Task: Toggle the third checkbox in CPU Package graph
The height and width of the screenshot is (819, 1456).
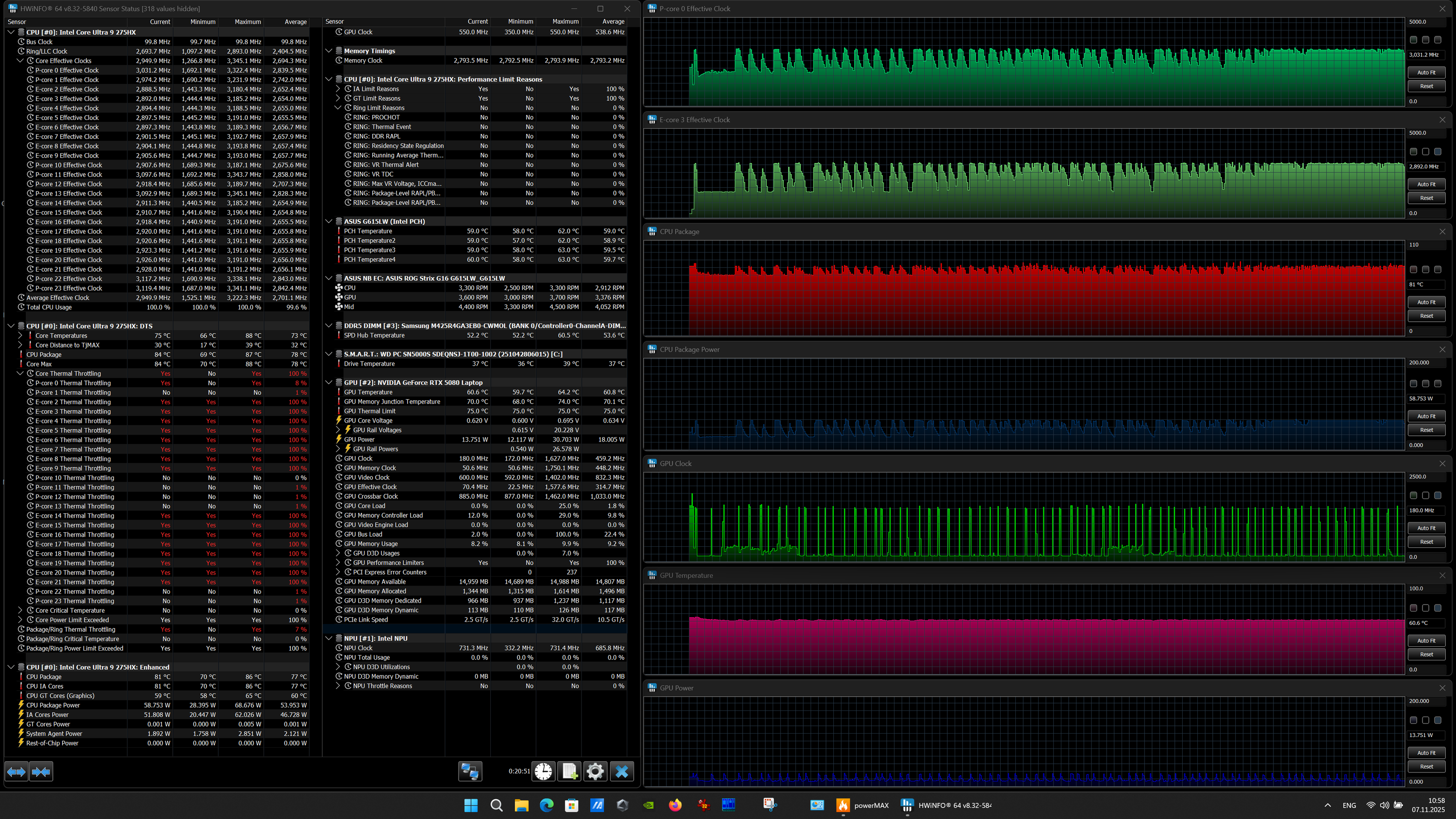Action: click(1438, 270)
